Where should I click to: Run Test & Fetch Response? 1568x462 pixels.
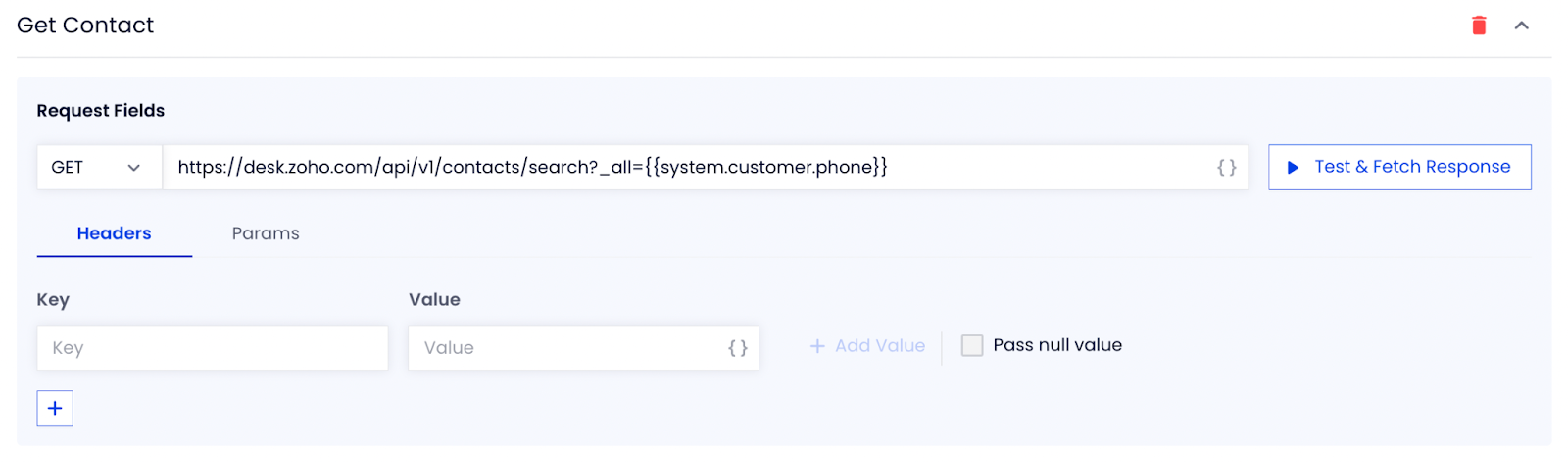click(1399, 168)
